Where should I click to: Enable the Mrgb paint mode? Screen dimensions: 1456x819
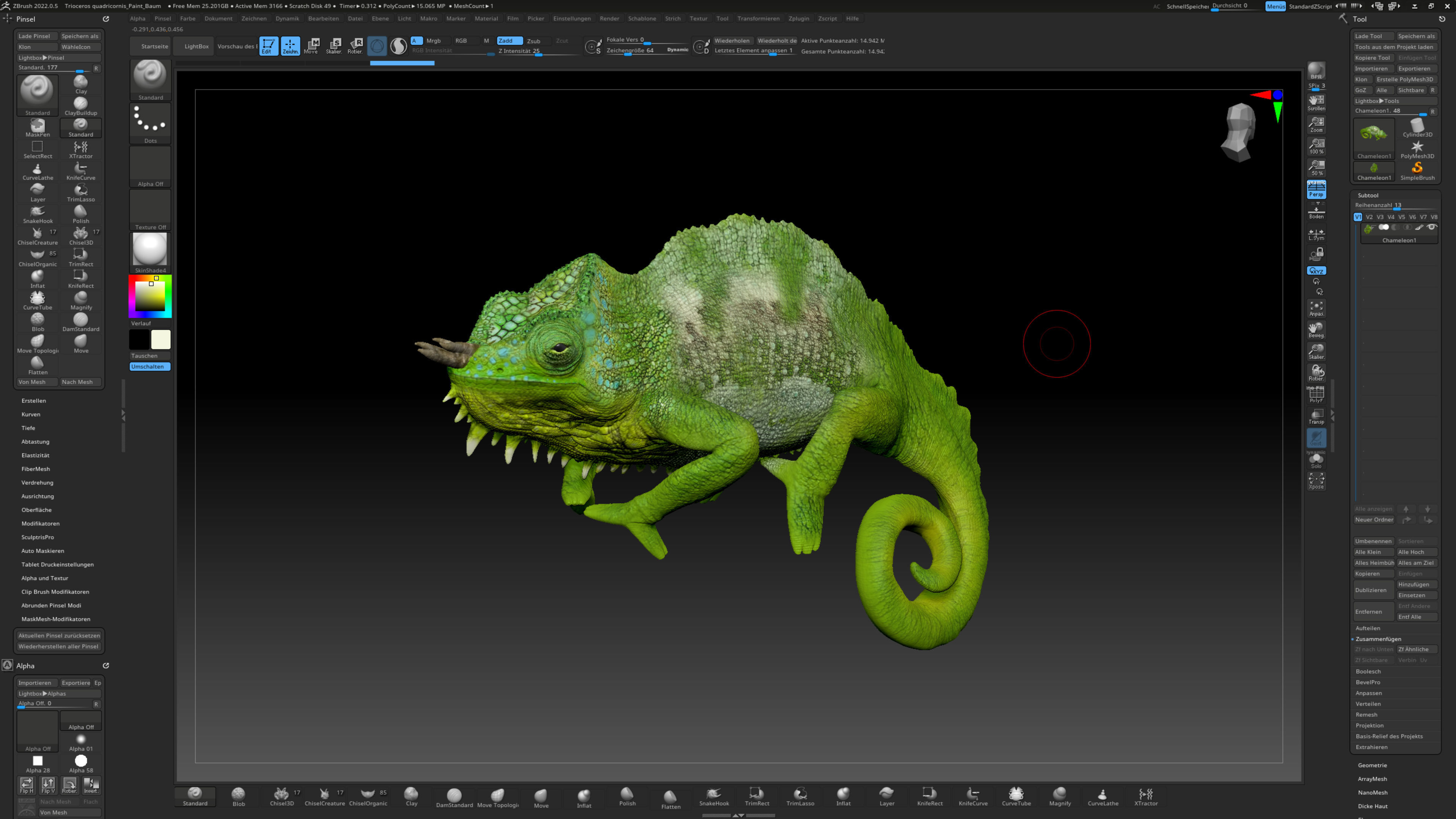pyautogui.click(x=433, y=41)
